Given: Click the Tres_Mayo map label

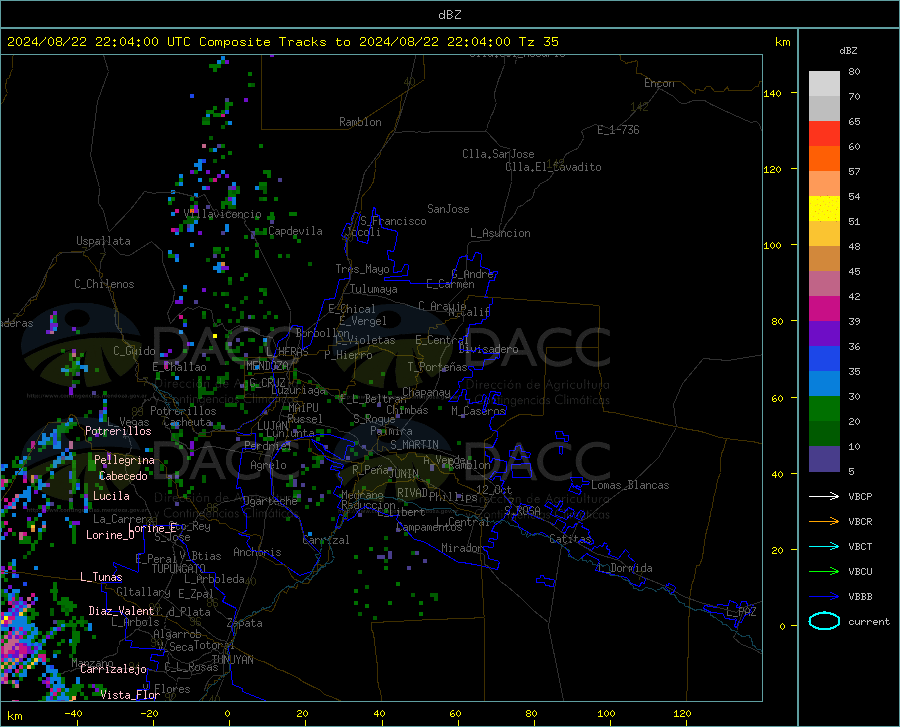Looking at the screenshot, I should pos(362,269).
